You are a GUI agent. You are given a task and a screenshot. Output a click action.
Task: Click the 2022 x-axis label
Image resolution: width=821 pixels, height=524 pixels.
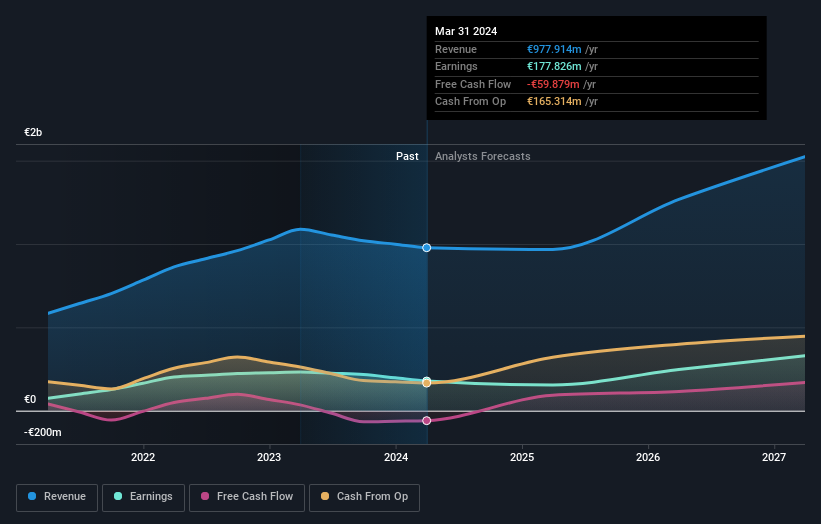click(143, 457)
